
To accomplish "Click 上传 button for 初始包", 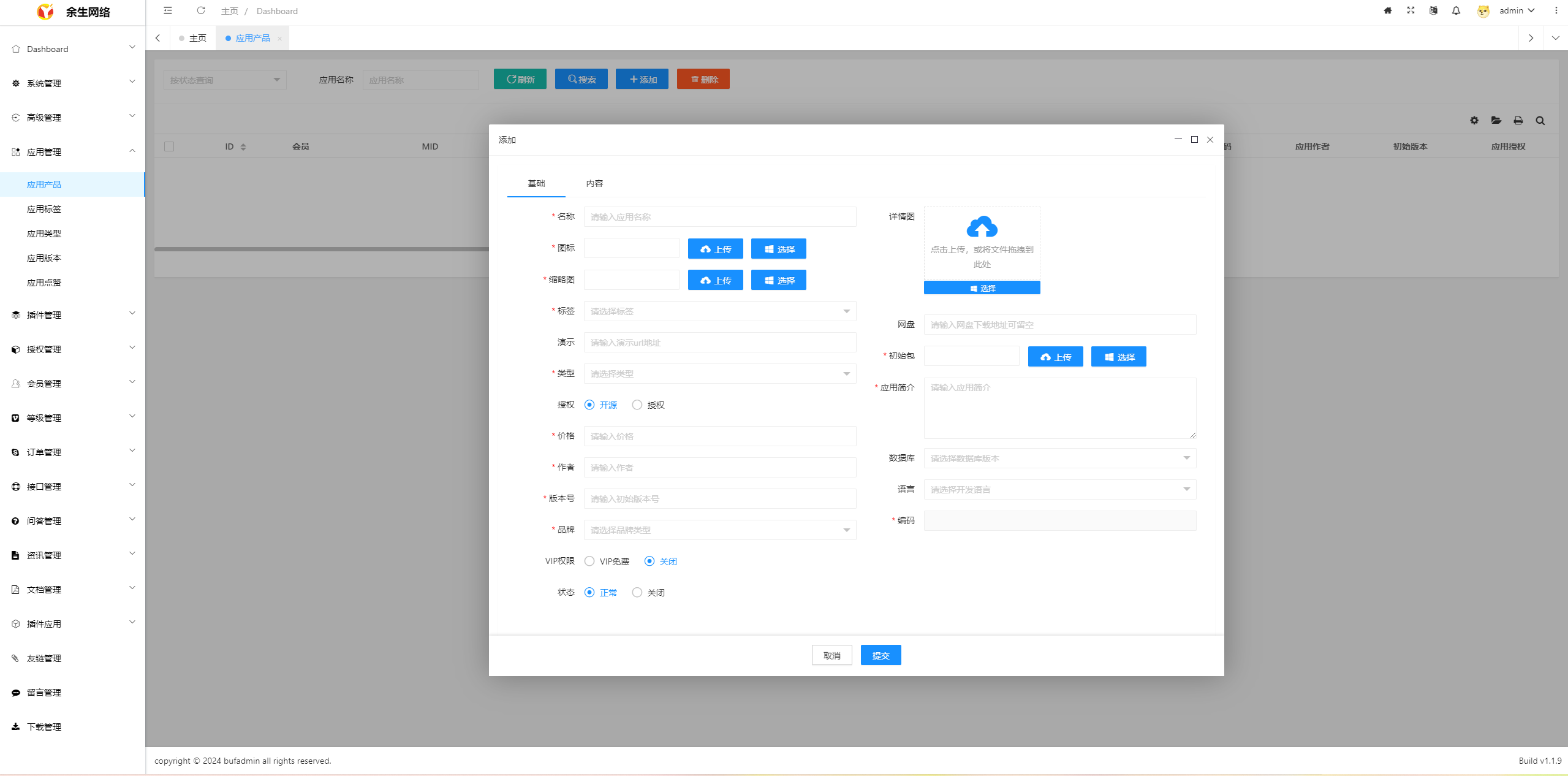I will coord(1055,357).
